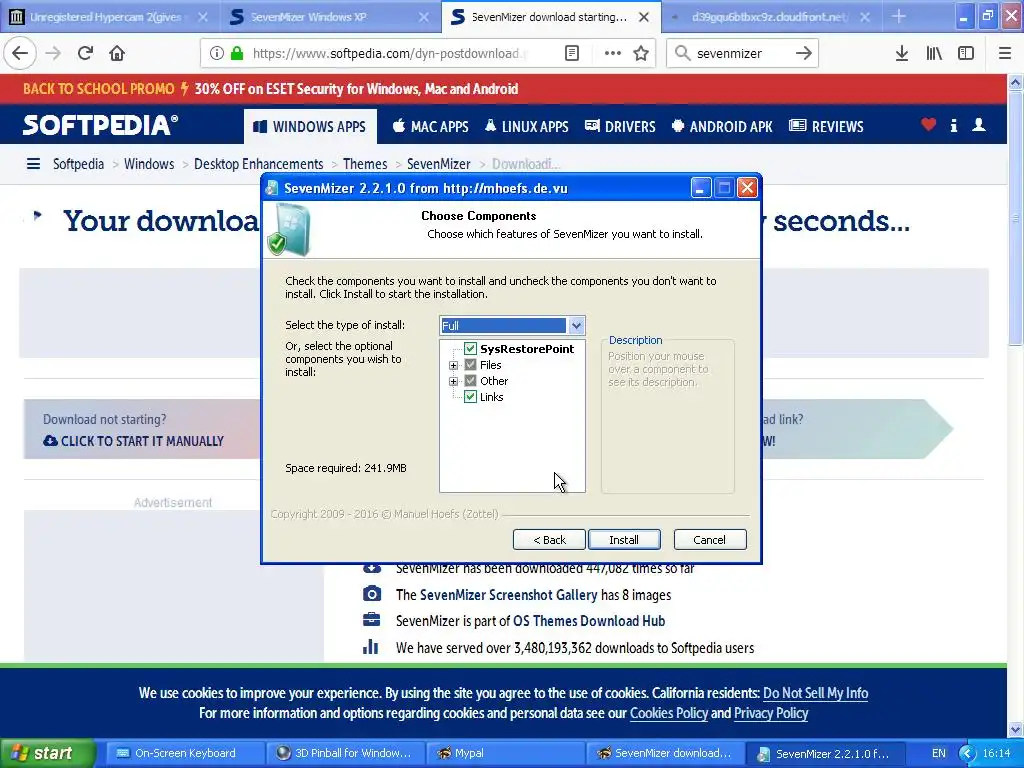Switch to the cloudfront.net tab
The image size is (1024, 768).
[x=769, y=17]
